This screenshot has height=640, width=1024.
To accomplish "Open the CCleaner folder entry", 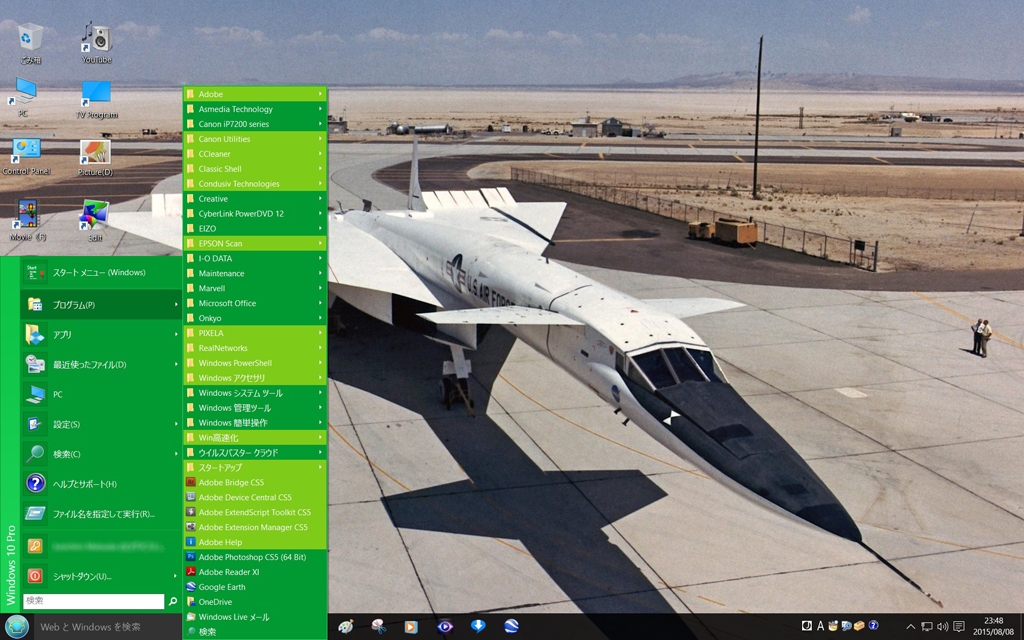I will [255, 153].
